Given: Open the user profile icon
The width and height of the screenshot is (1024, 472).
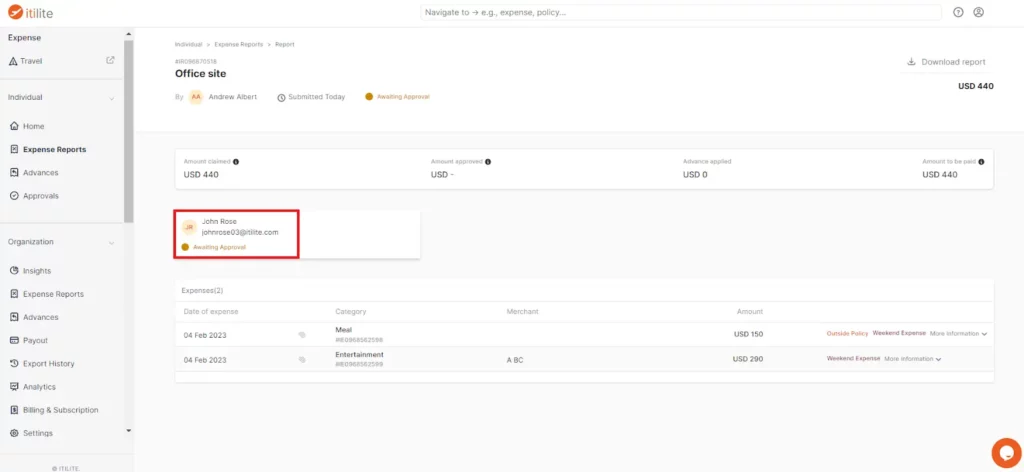Looking at the screenshot, I should pyautogui.click(x=978, y=12).
